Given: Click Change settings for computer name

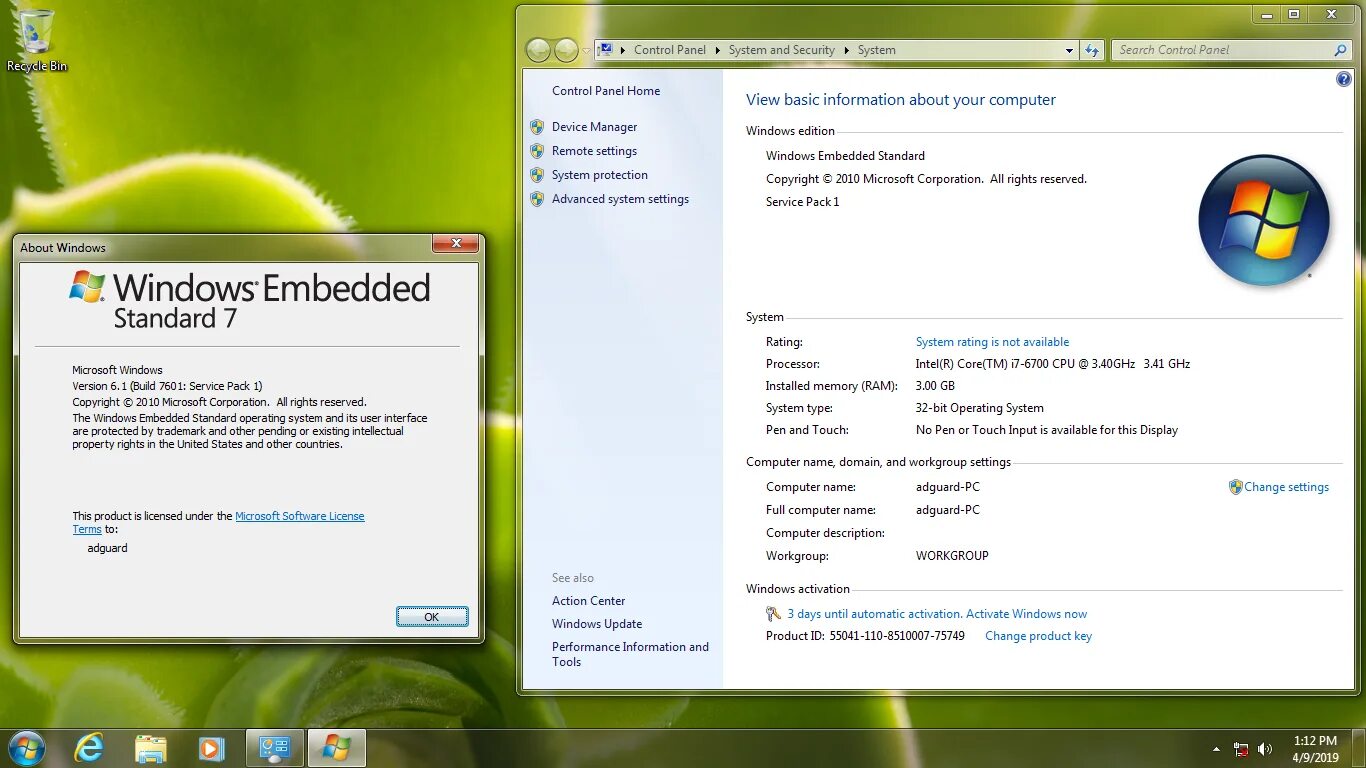Looking at the screenshot, I should pyautogui.click(x=1286, y=487).
